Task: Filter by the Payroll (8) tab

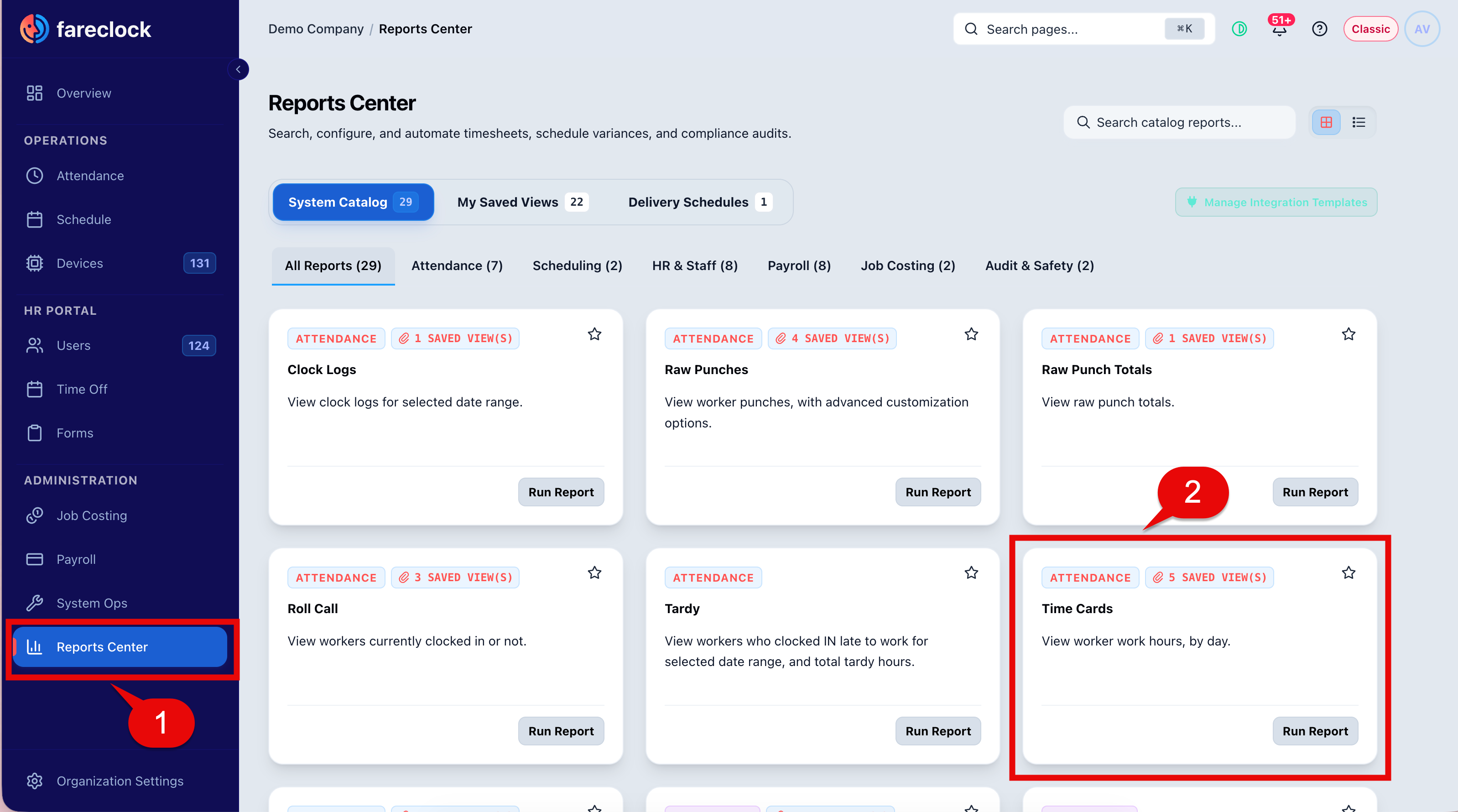Action: tap(799, 266)
